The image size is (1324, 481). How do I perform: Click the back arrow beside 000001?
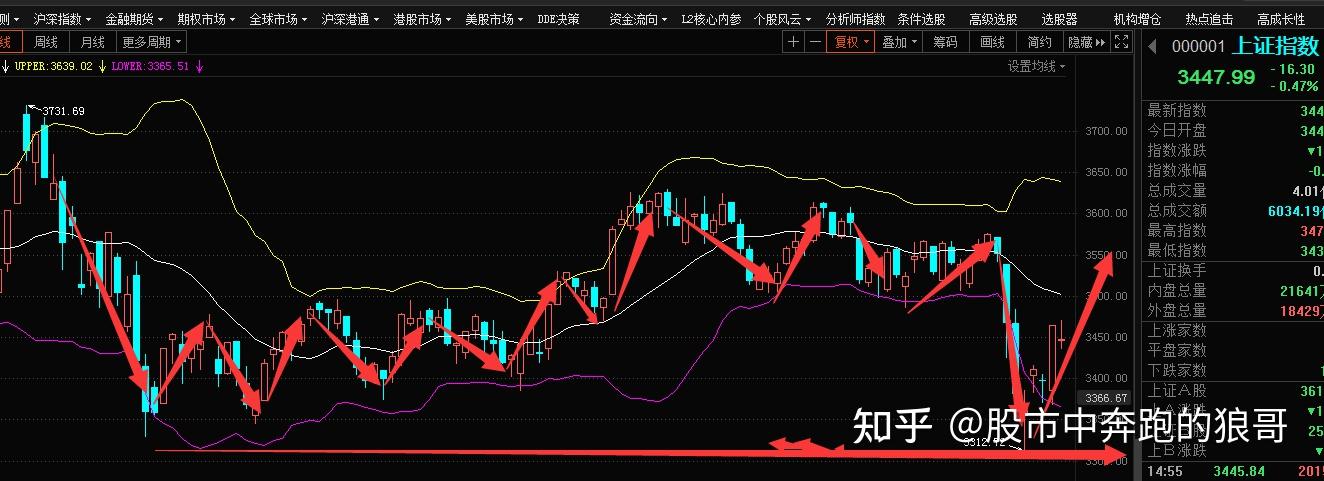click(1152, 45)
